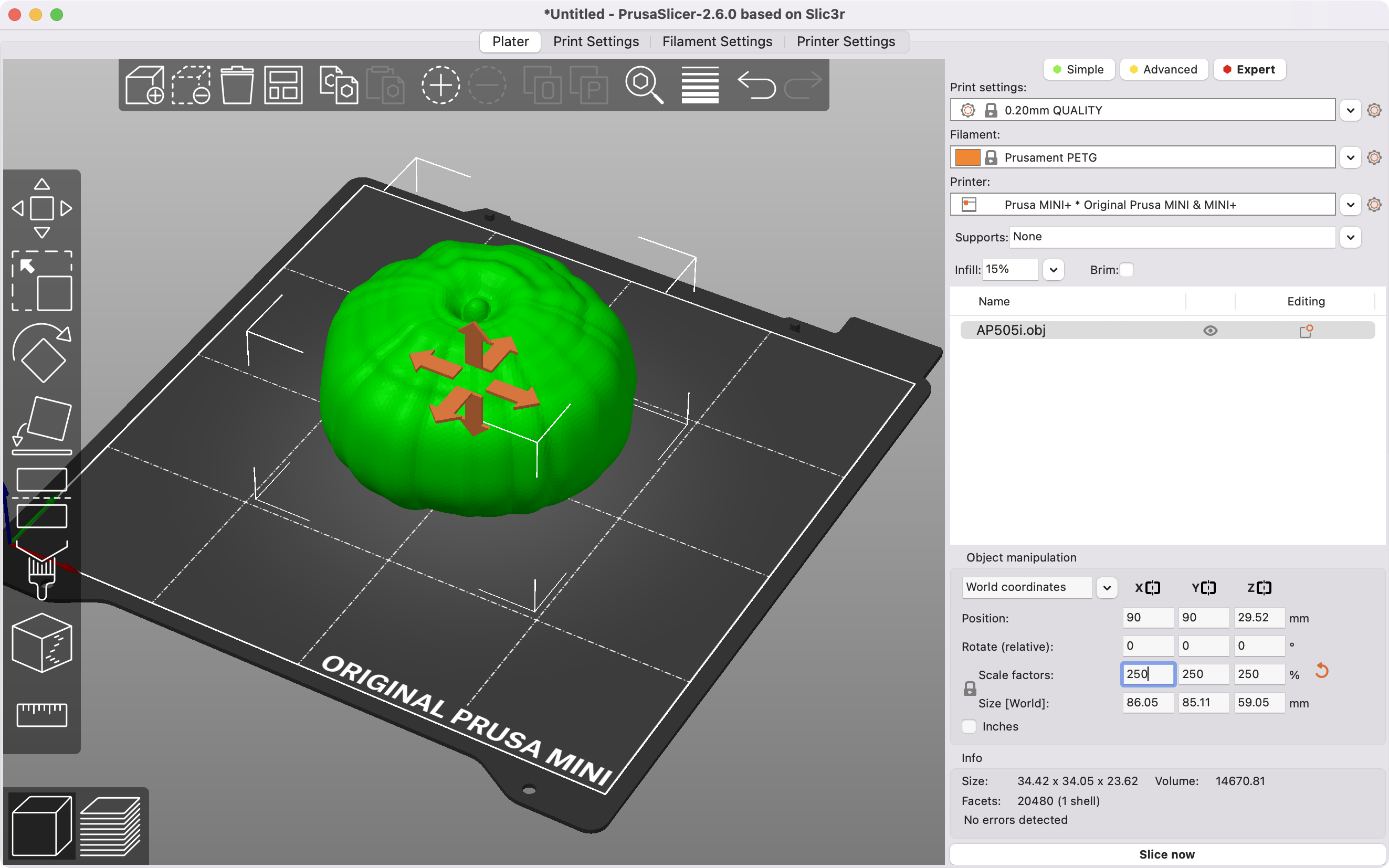1389x868 pixels.
Task: Select the Measure ruler tool
Action: pos(42,715)
